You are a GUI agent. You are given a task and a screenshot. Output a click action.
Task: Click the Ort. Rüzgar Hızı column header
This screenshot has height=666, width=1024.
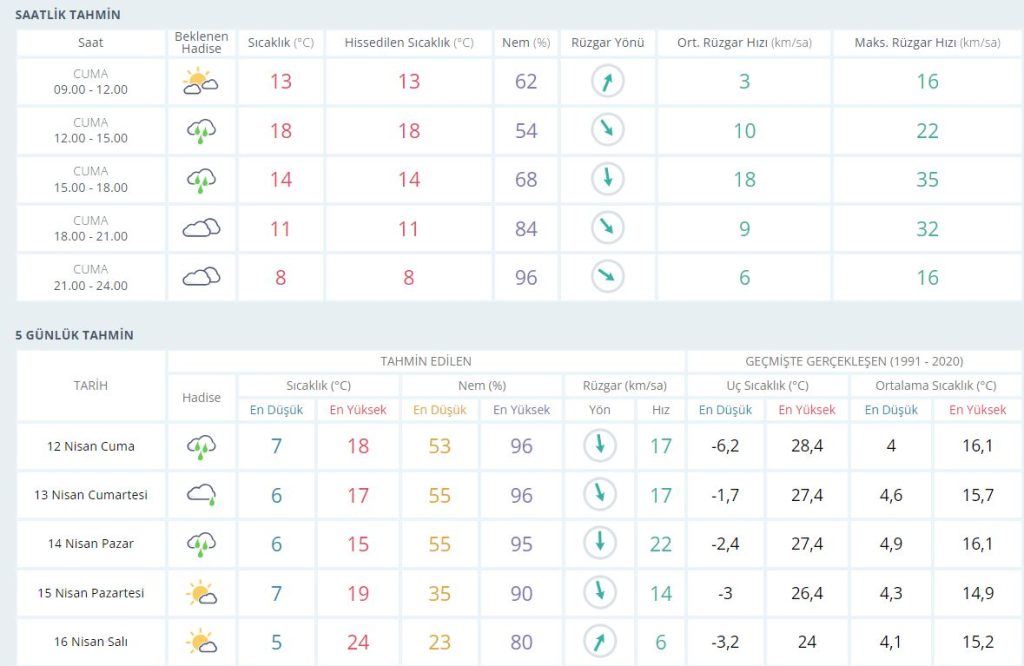point(744,43)
